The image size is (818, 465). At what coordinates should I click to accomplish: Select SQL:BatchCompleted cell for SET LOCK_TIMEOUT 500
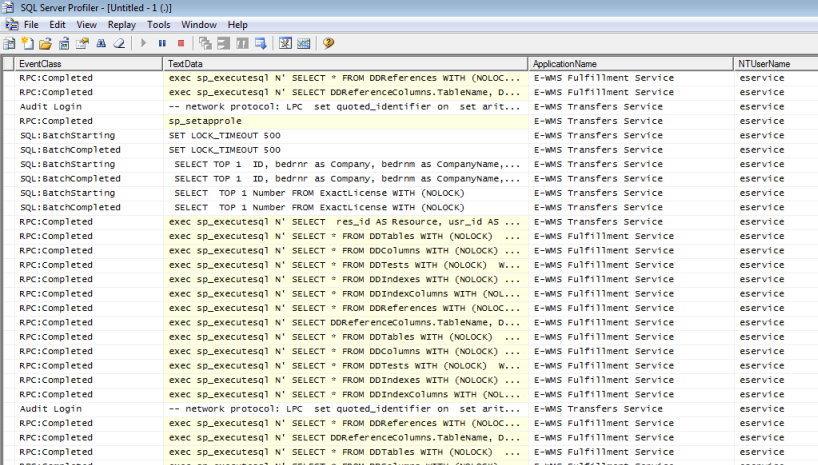88,150
